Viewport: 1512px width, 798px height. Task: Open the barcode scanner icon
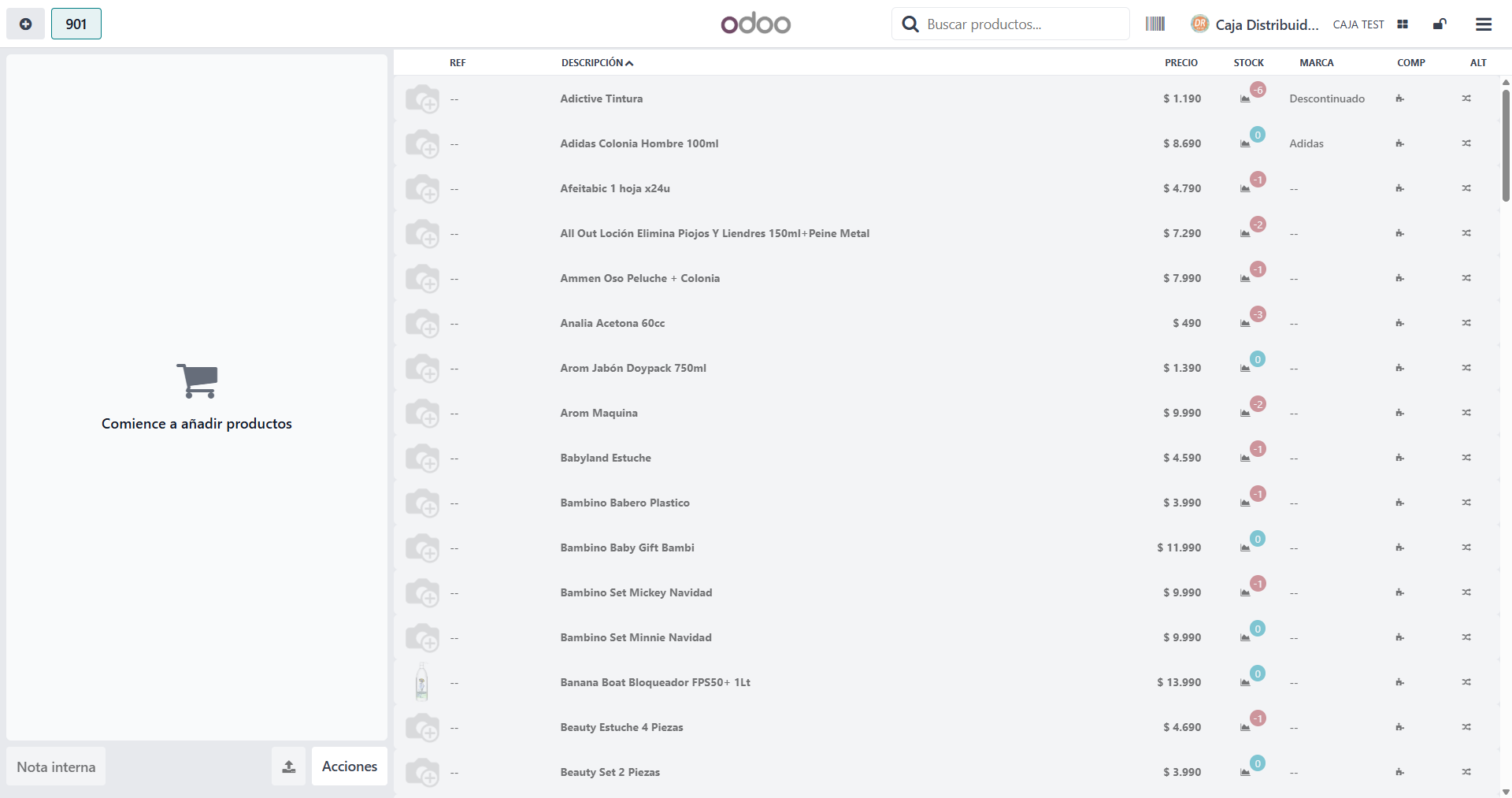[1155, 24]
